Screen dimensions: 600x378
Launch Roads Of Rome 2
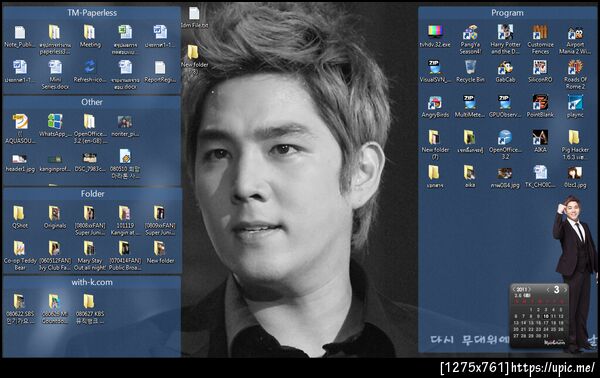(x=575, y=75)
